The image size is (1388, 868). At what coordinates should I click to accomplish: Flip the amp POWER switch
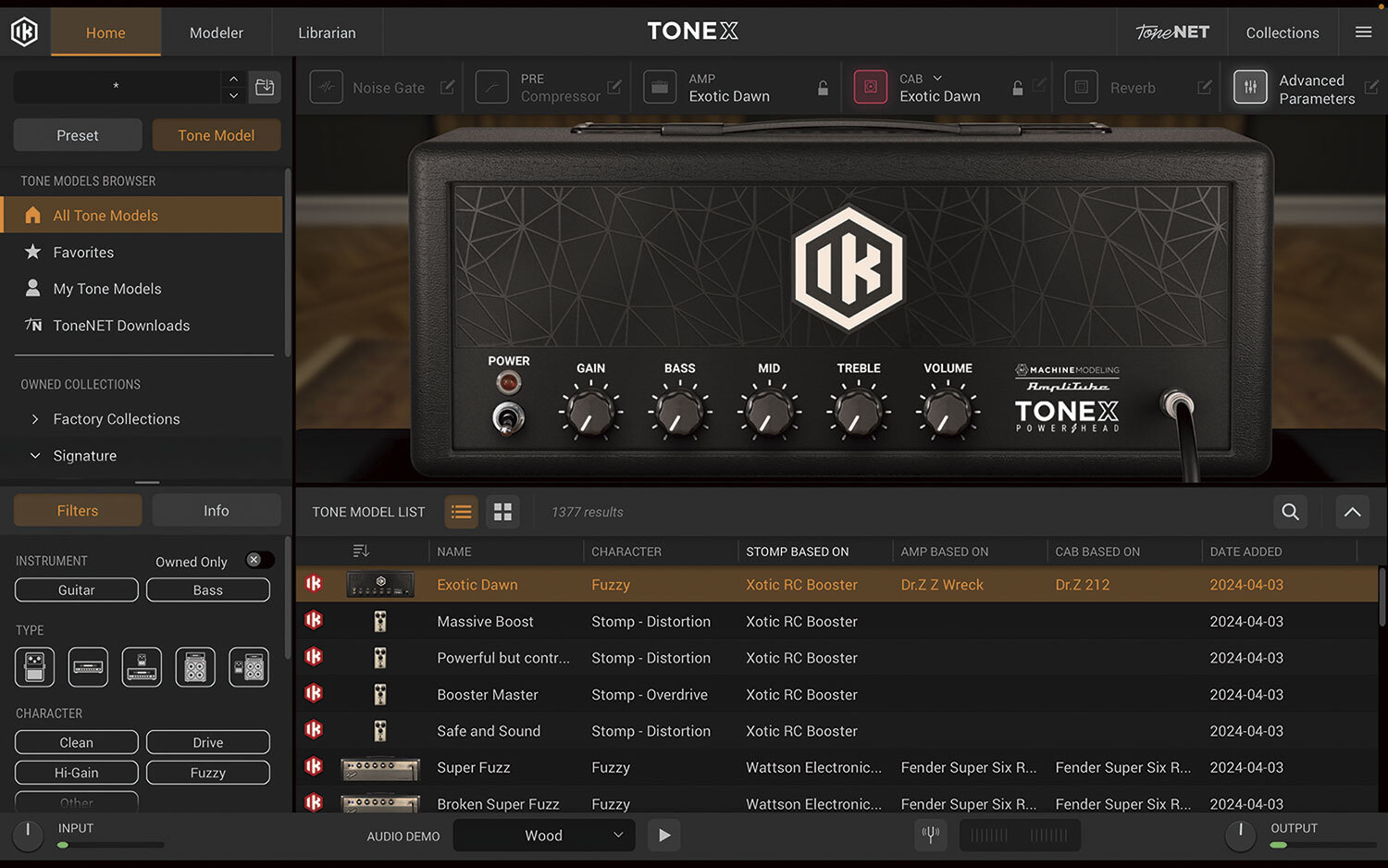click(508, 417)
